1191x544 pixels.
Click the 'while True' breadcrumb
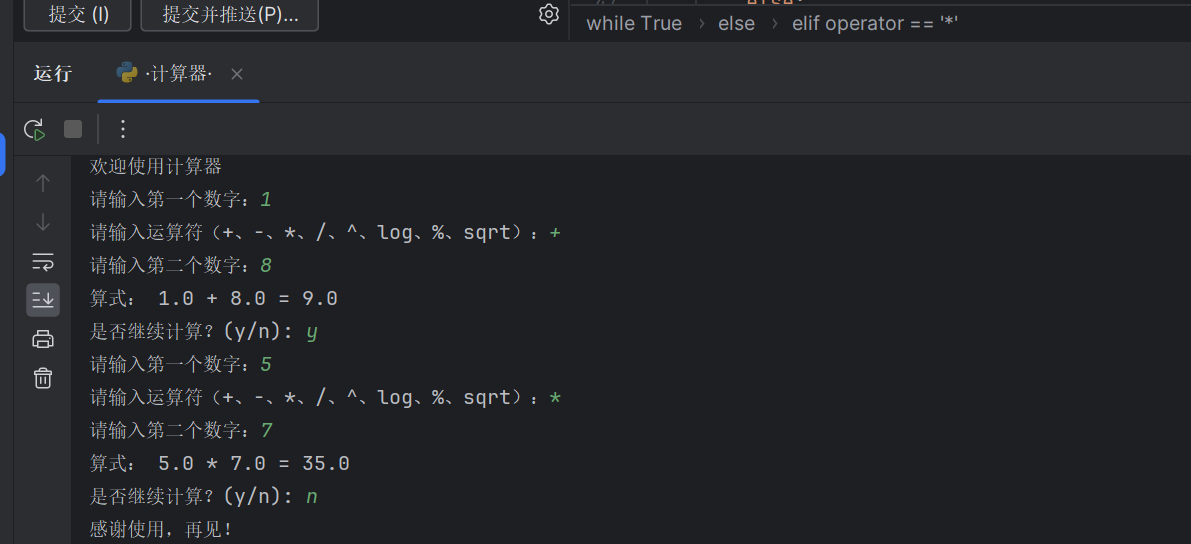click(x=634, y=23)
